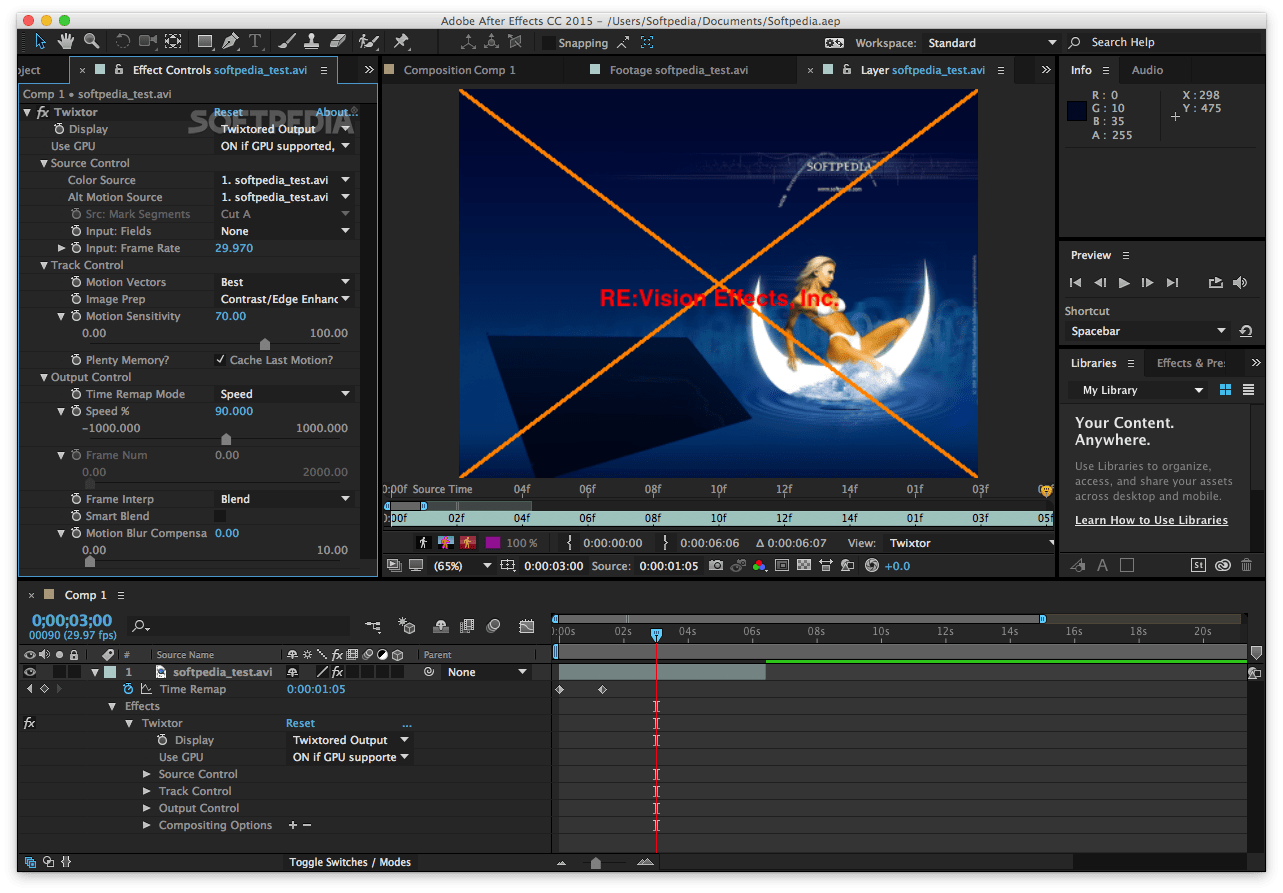Select the Roto Brush tool
Screen dimensions: 1283x893
click(368, 41)
